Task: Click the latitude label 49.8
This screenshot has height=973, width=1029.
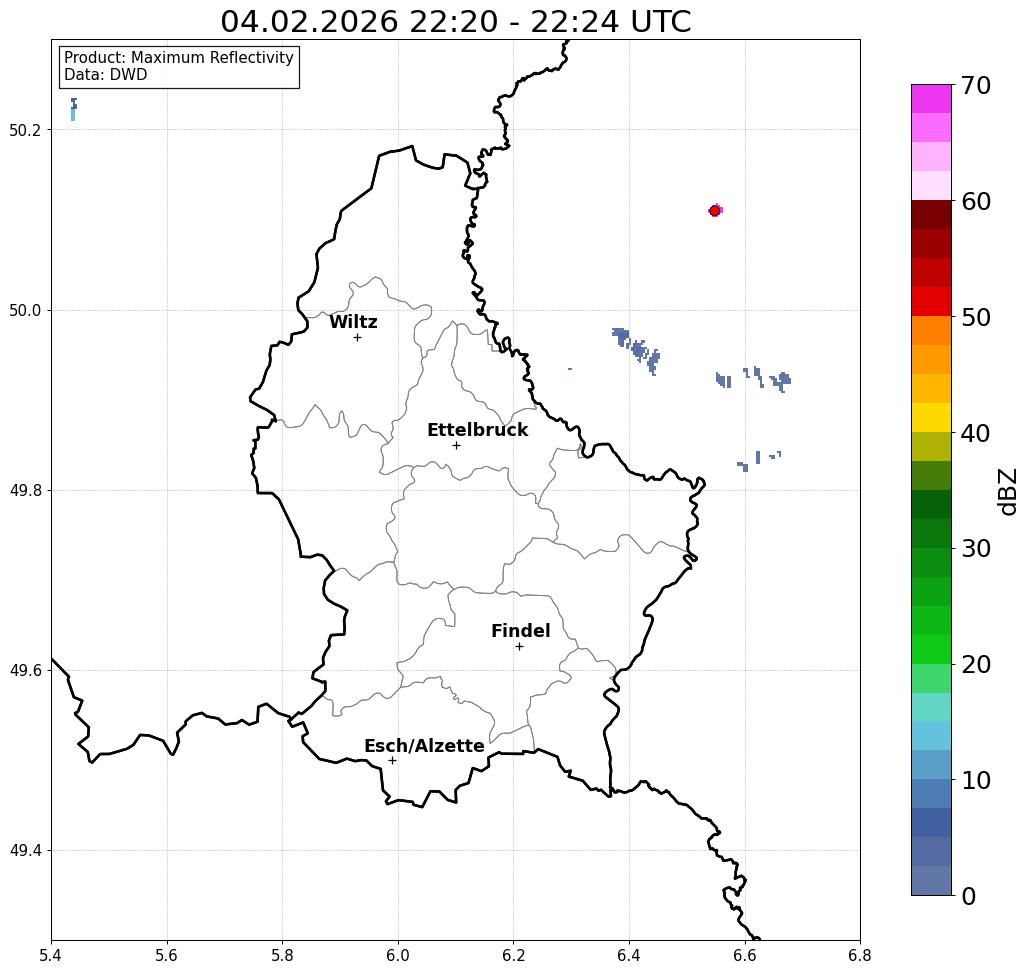Action: tap(25, 490)
